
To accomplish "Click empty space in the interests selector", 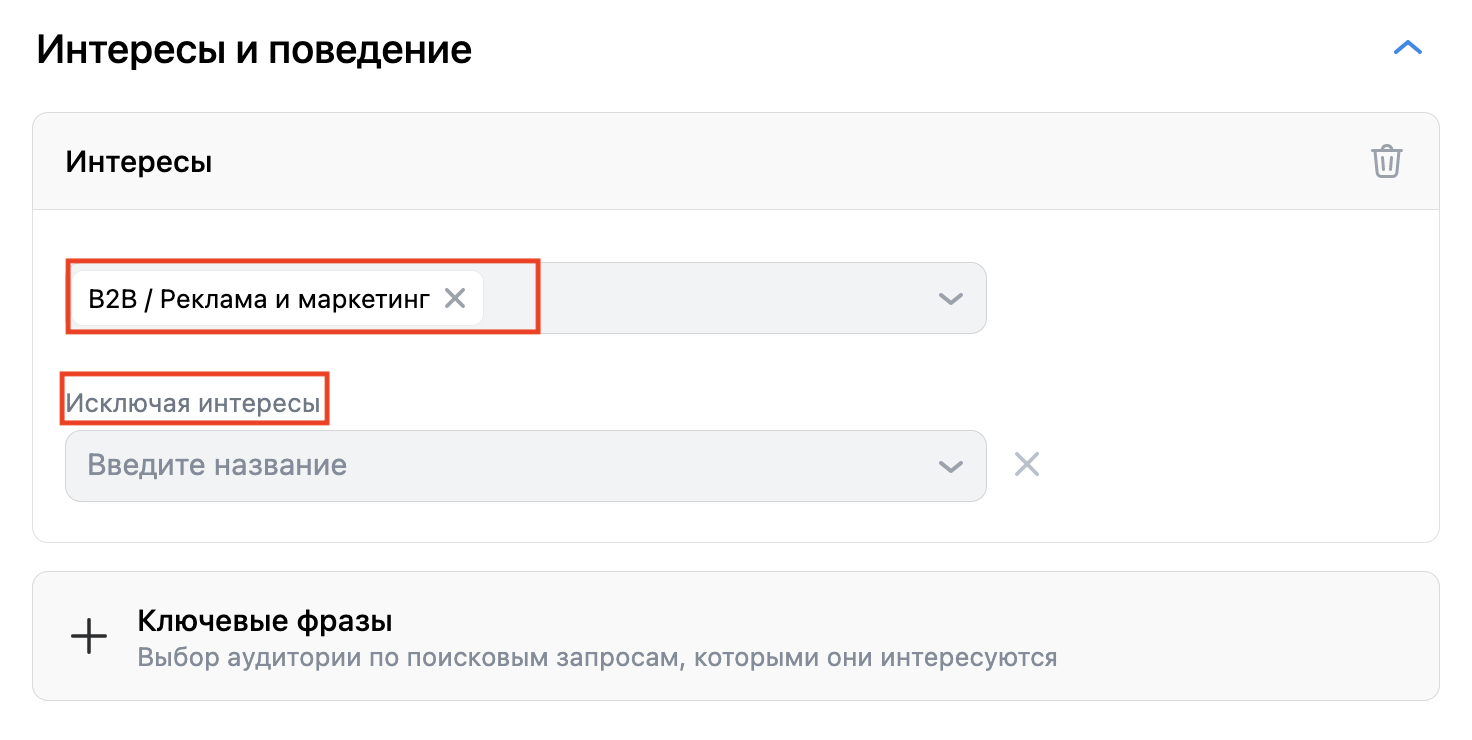I will [720, 298].
